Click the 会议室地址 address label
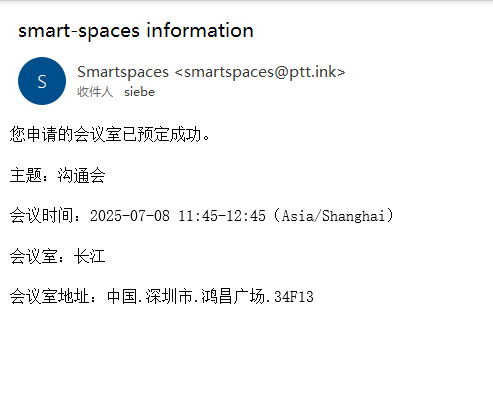 tap(50, 296)
